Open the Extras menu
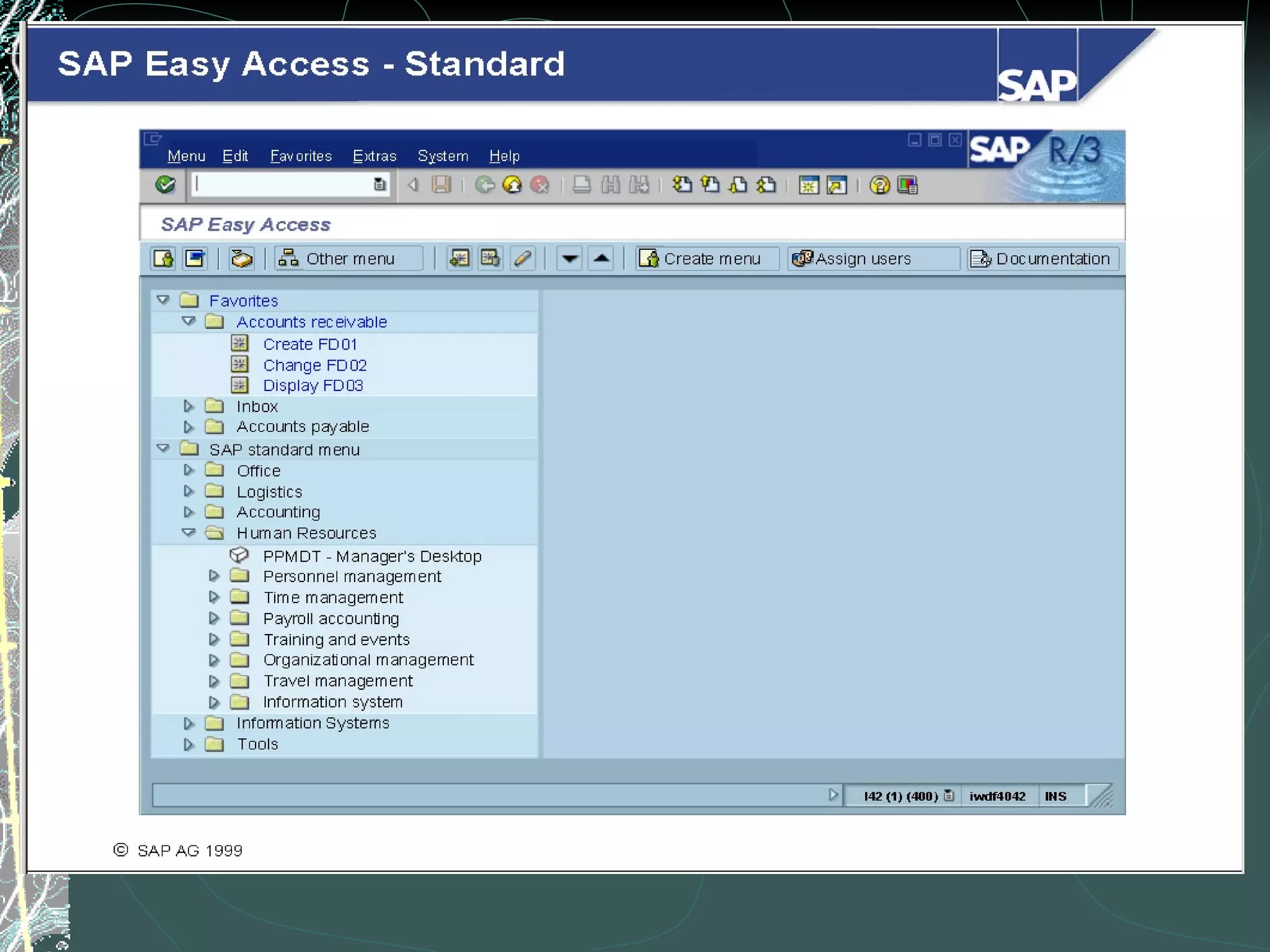This screenshot has height=952, width=1270. [374, 156]
